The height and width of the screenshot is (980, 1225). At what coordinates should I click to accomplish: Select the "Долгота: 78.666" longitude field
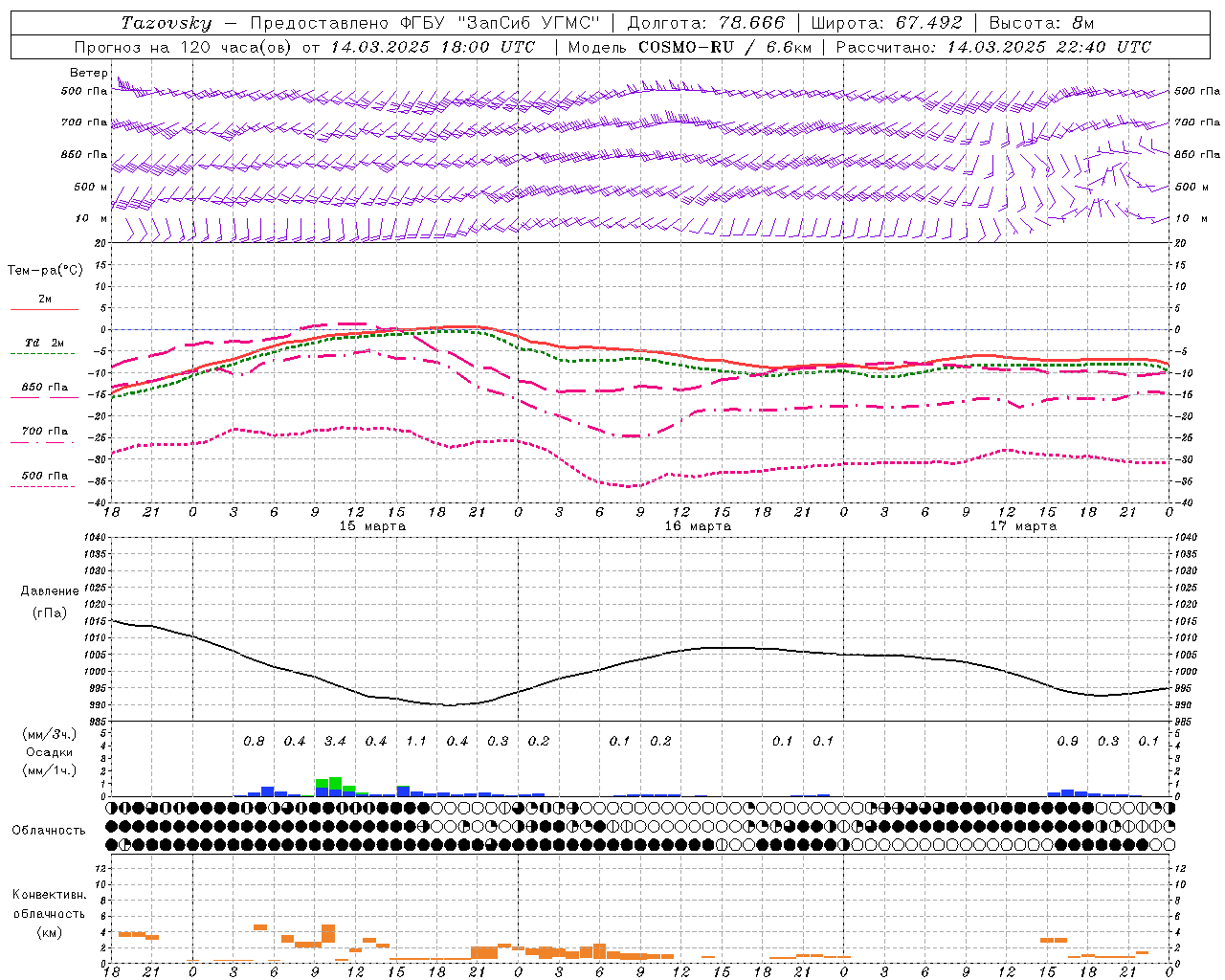pos(705,23)
